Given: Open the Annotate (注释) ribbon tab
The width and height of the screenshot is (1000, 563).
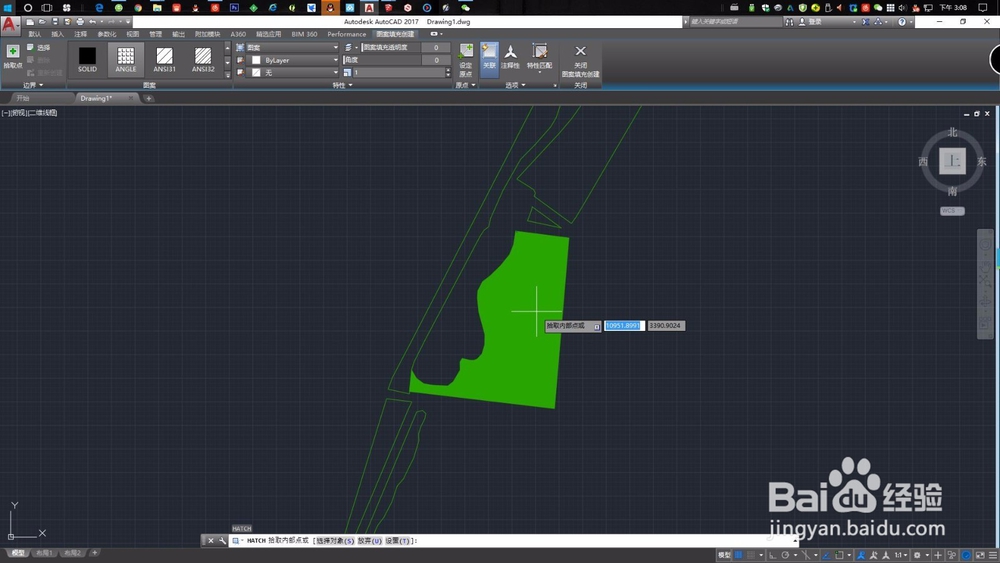Looking at the screenshot, I should [80, 34].
